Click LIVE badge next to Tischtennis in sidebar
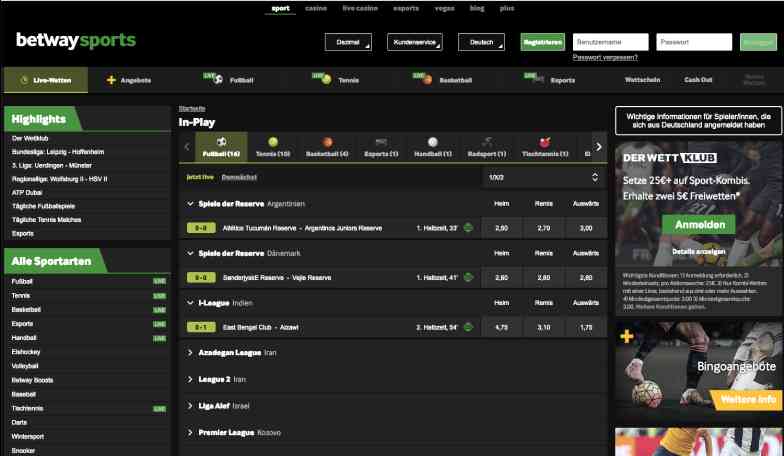The width and height of the screenshot is (784, 456). (x=160, y=409)
